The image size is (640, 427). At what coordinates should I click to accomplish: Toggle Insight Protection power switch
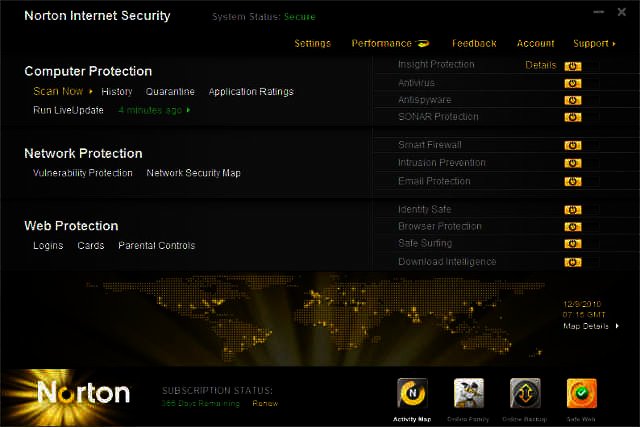573,66
